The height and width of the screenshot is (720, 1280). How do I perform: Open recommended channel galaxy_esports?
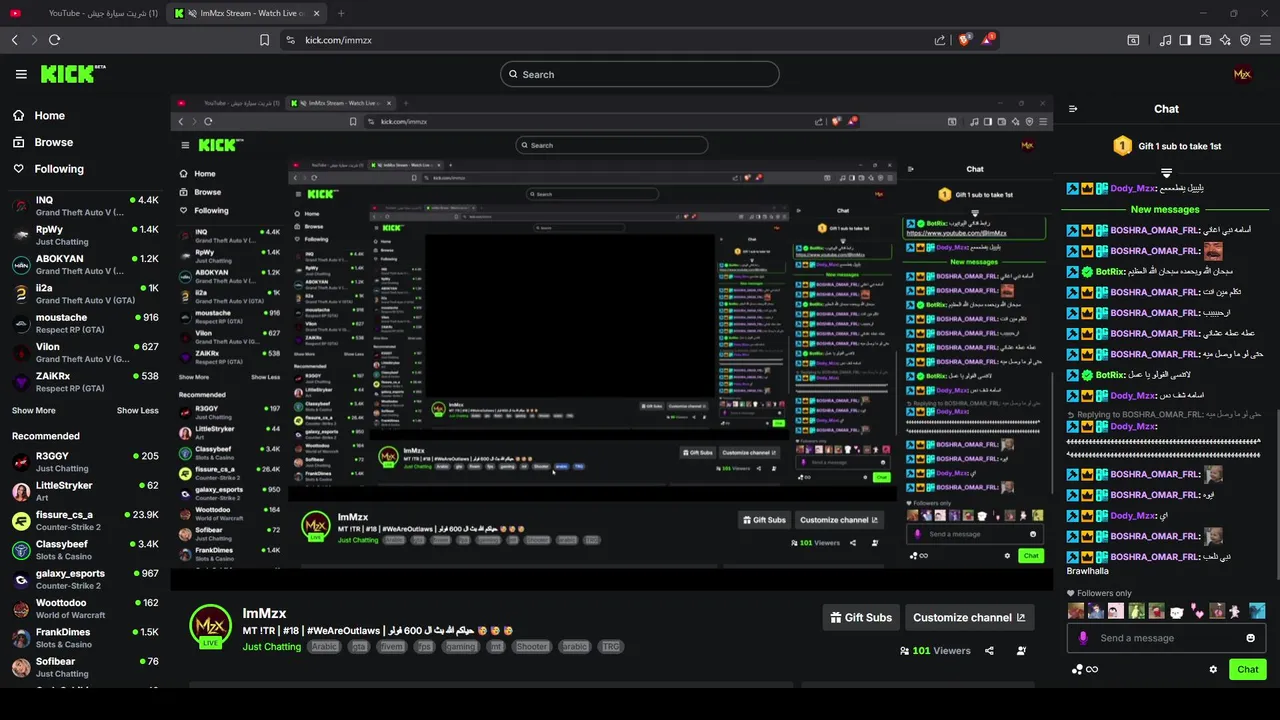pyautogui.click(x=85, y=579)
